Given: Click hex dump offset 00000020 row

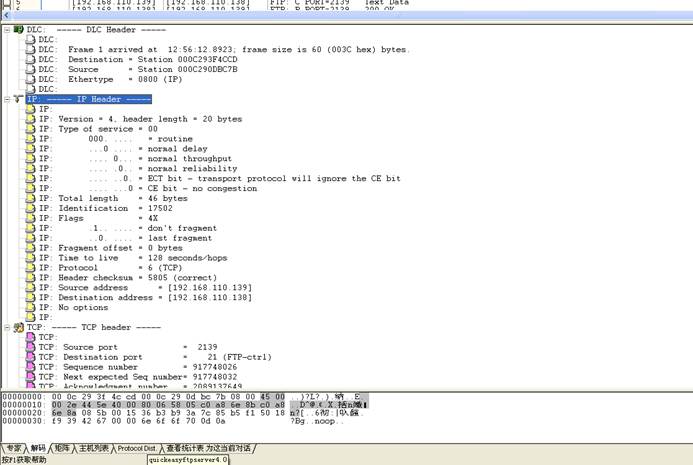Looking at the screenshot, I should [183, 413].
